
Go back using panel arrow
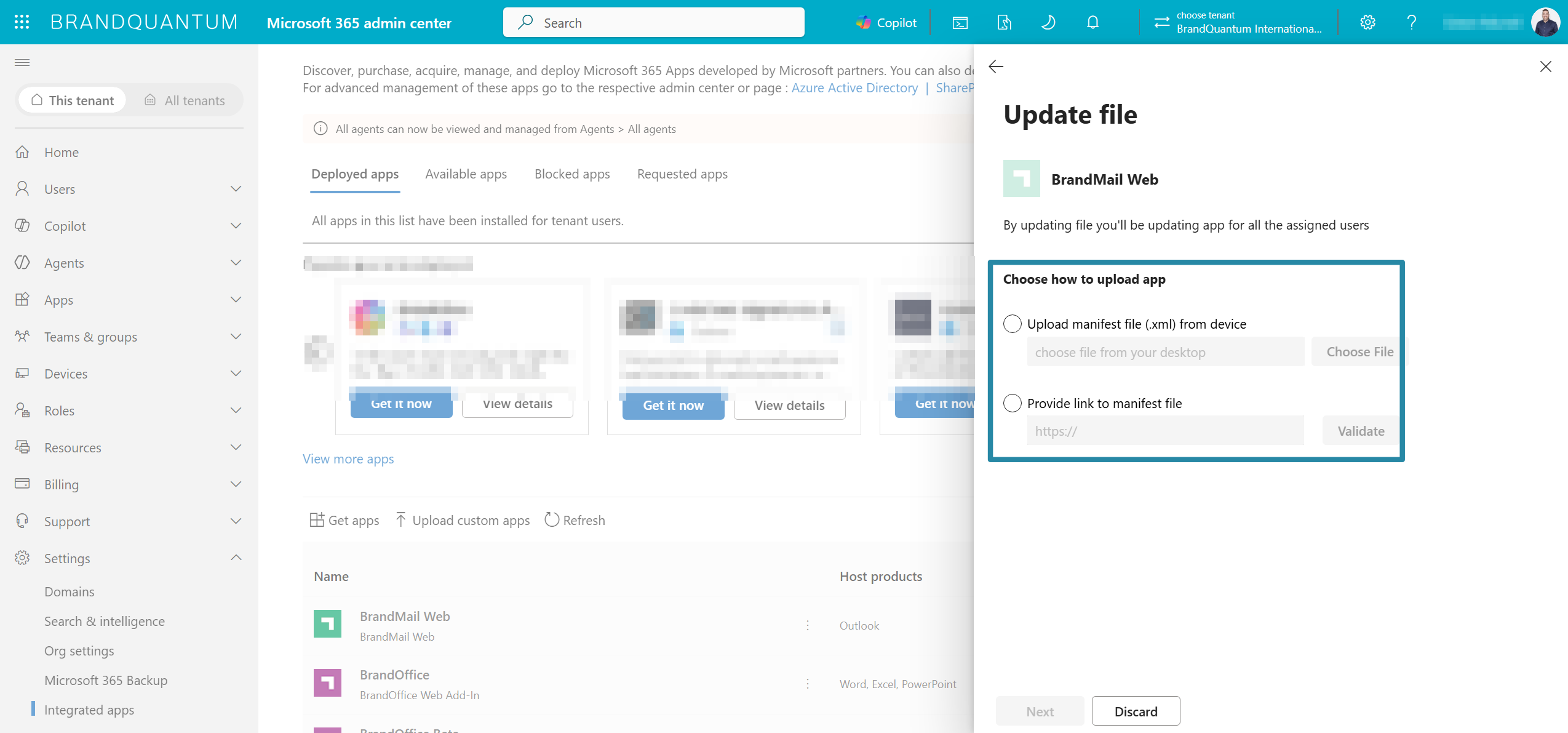[996, 66]
